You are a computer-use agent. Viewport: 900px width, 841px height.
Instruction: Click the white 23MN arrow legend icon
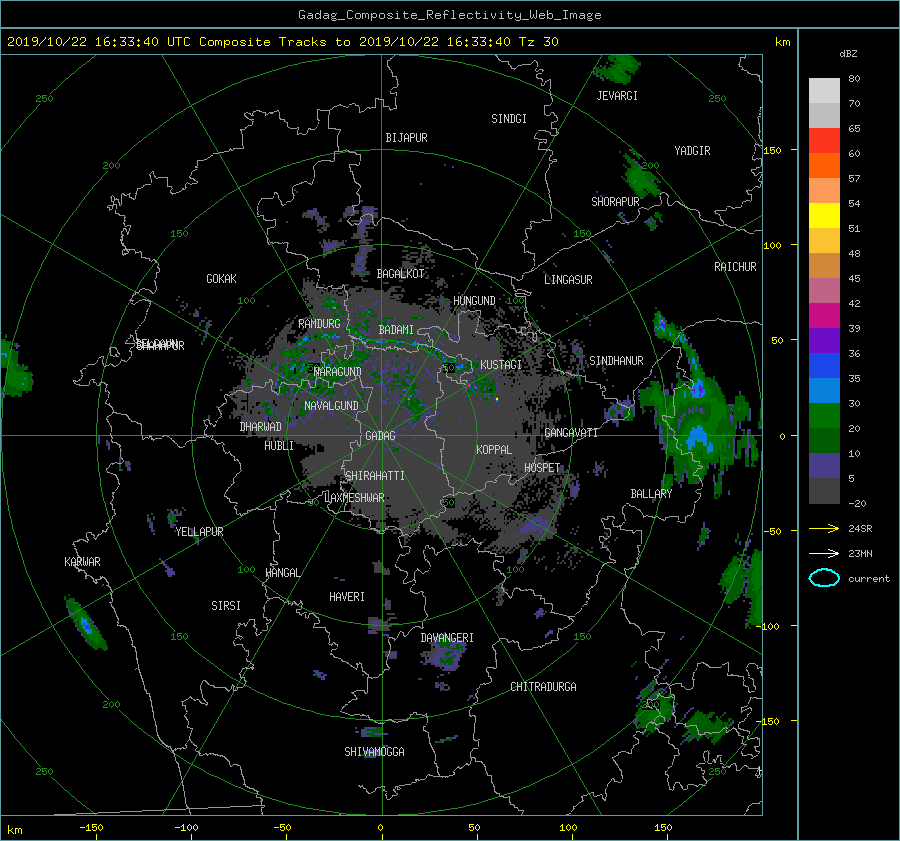coord(824,553)
